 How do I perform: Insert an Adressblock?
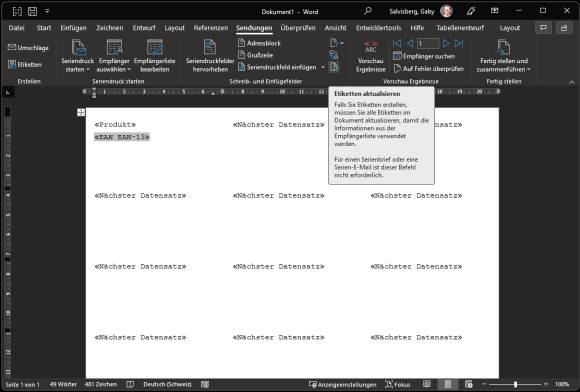pyautogui.click(x=259, y=43)
